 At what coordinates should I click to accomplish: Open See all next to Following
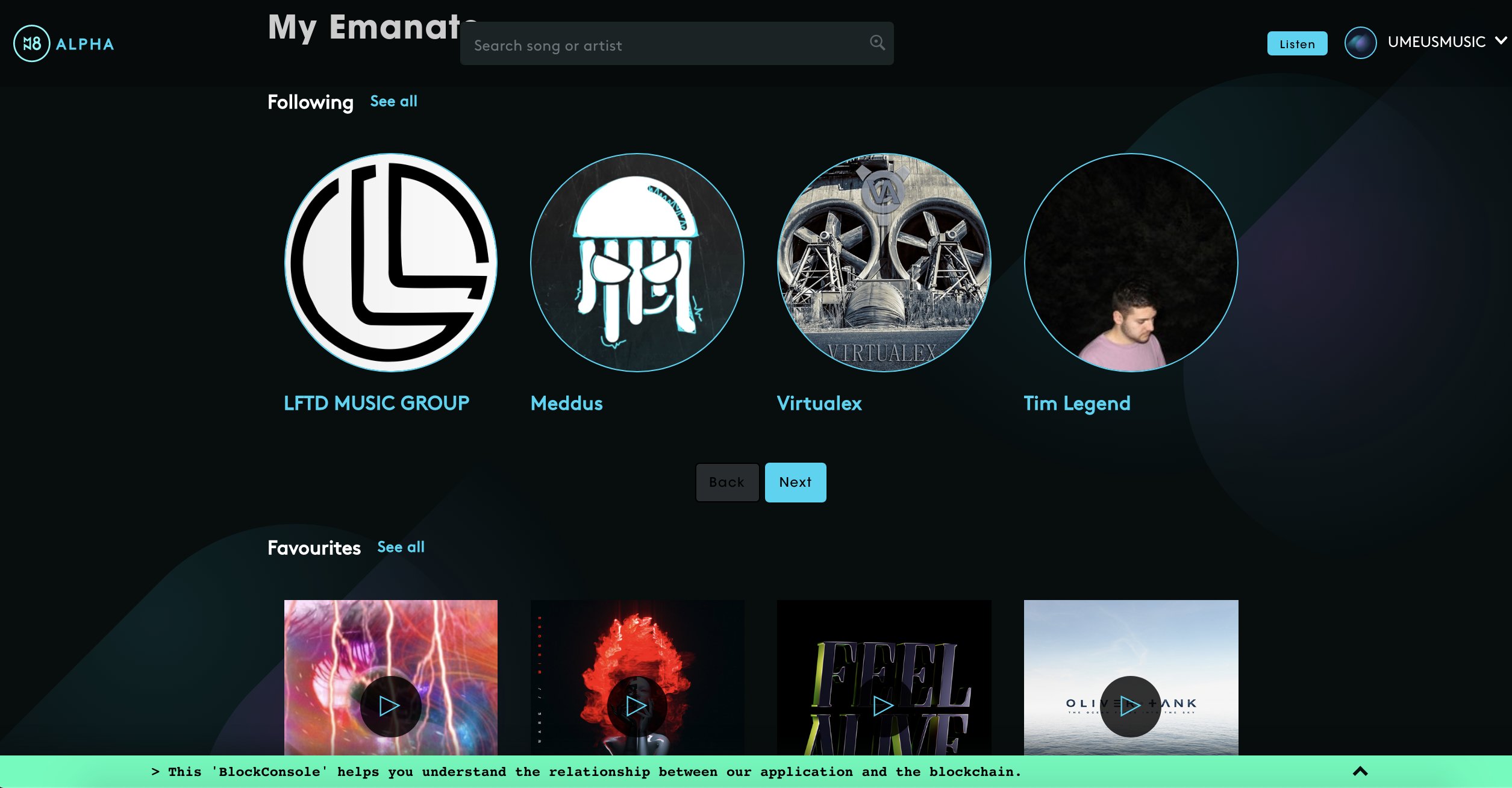coord(393,101)
